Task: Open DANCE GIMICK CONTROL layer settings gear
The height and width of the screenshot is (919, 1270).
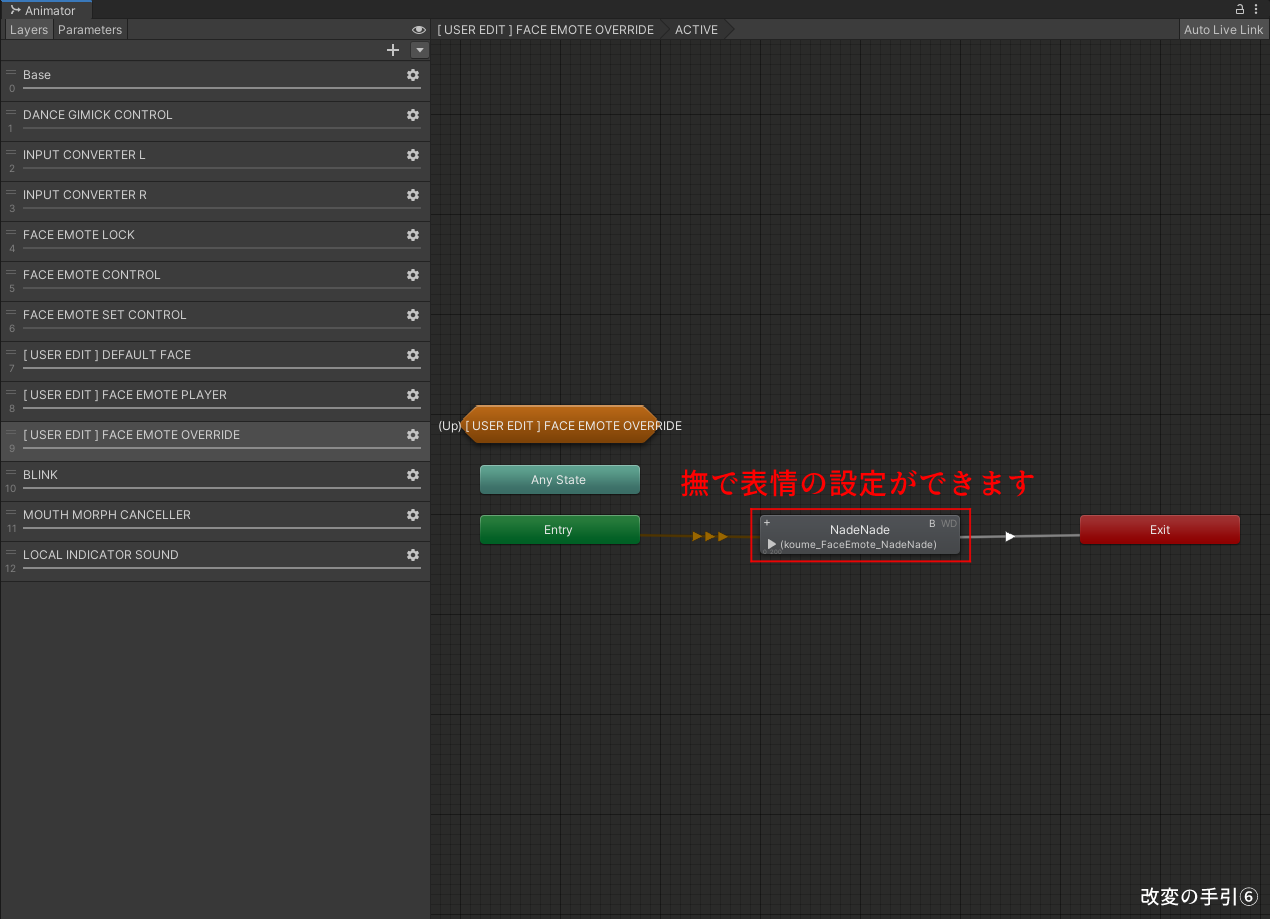Action: pos(412,115)
